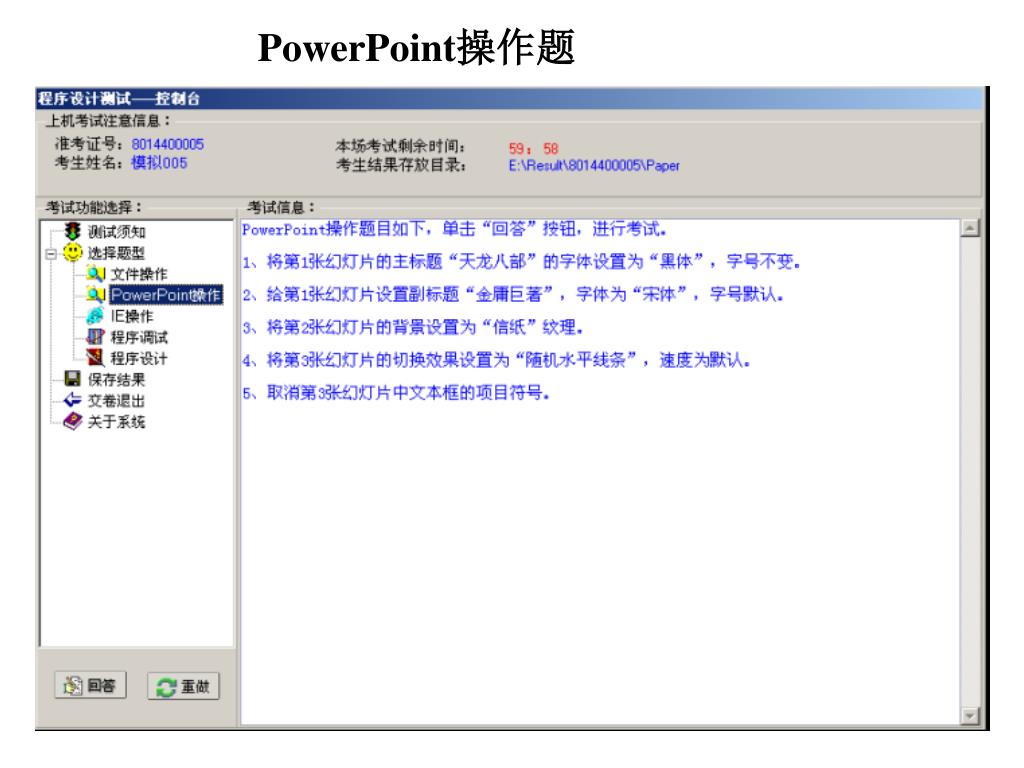This screenshot has width=1024, height=768.
Task: Select the 选择题型 tree item
Action: click(116, 253)
